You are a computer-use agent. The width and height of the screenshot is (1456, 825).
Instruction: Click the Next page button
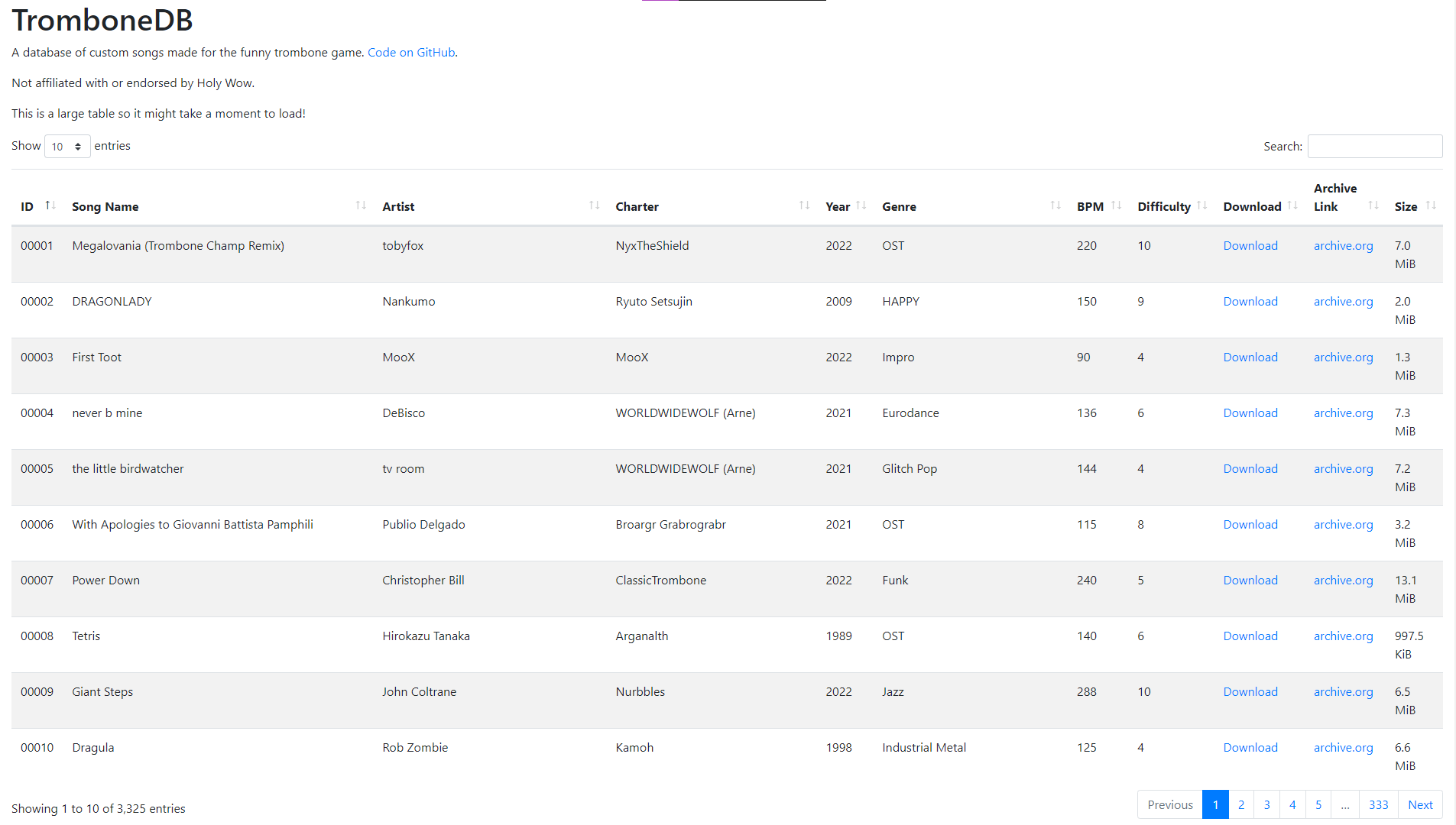pyautogui.click(x=1420, y=805)
